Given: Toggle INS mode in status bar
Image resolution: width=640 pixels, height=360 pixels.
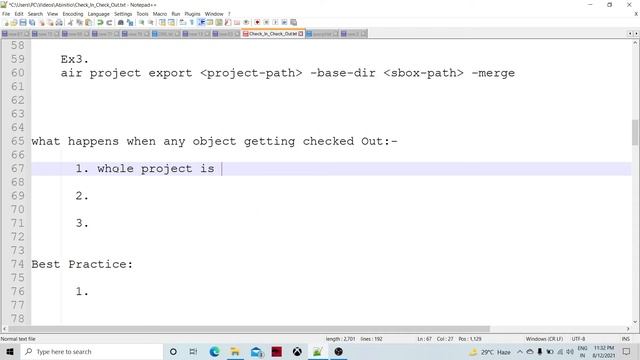Looking at the screenshot, I should tap(625, 339).
